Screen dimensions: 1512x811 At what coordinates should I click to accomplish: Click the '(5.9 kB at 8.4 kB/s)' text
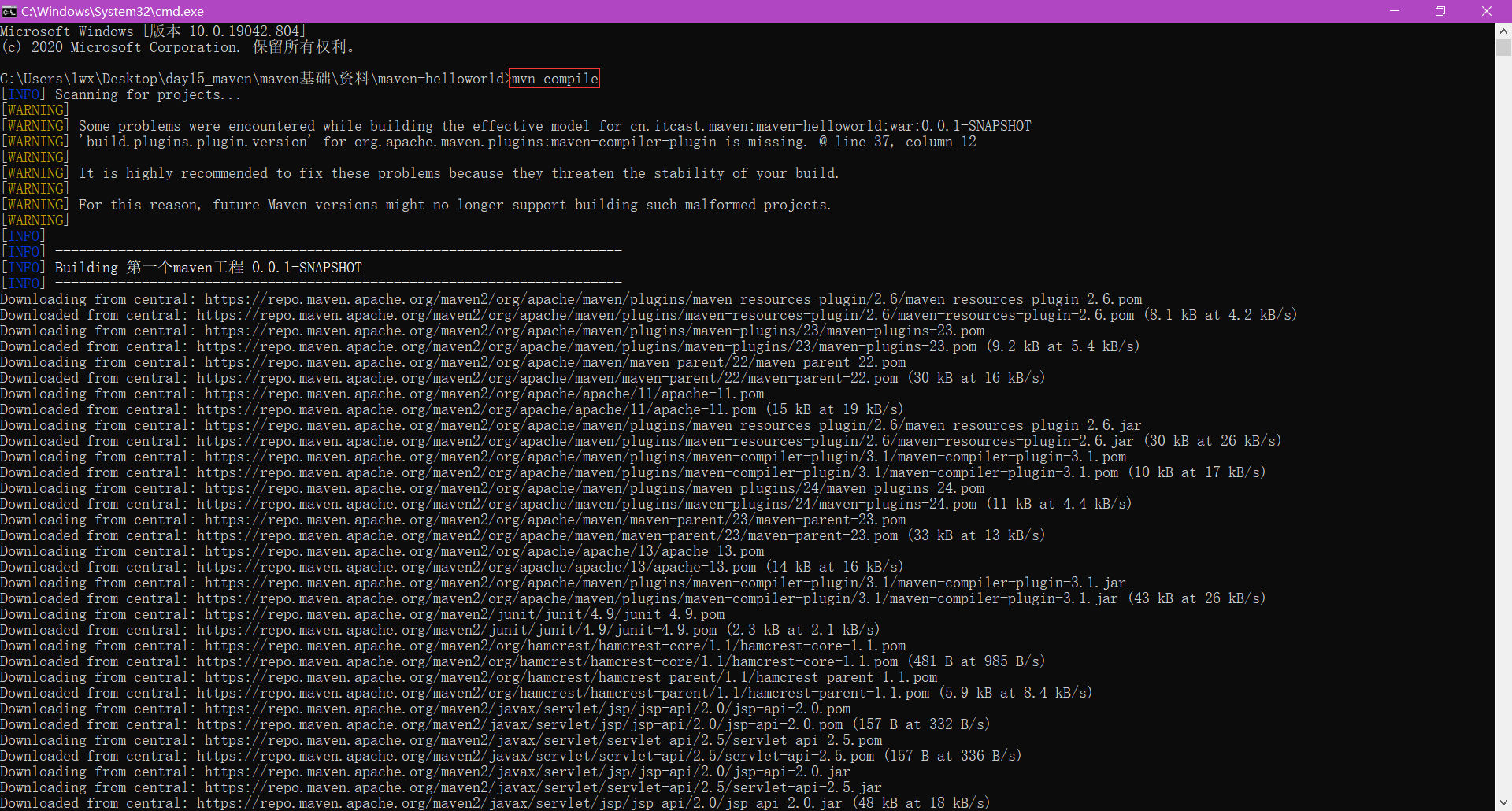(1016, 693)
